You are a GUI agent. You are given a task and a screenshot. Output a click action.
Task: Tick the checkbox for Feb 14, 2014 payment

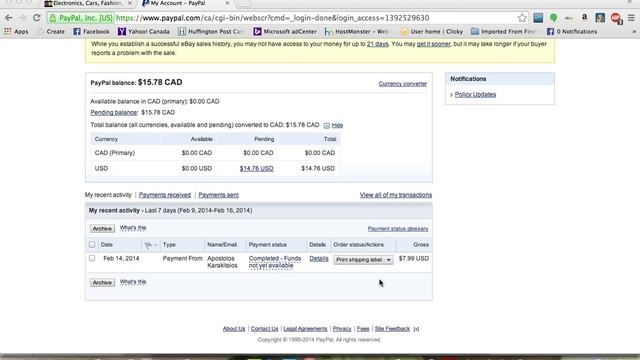(92, 258)
